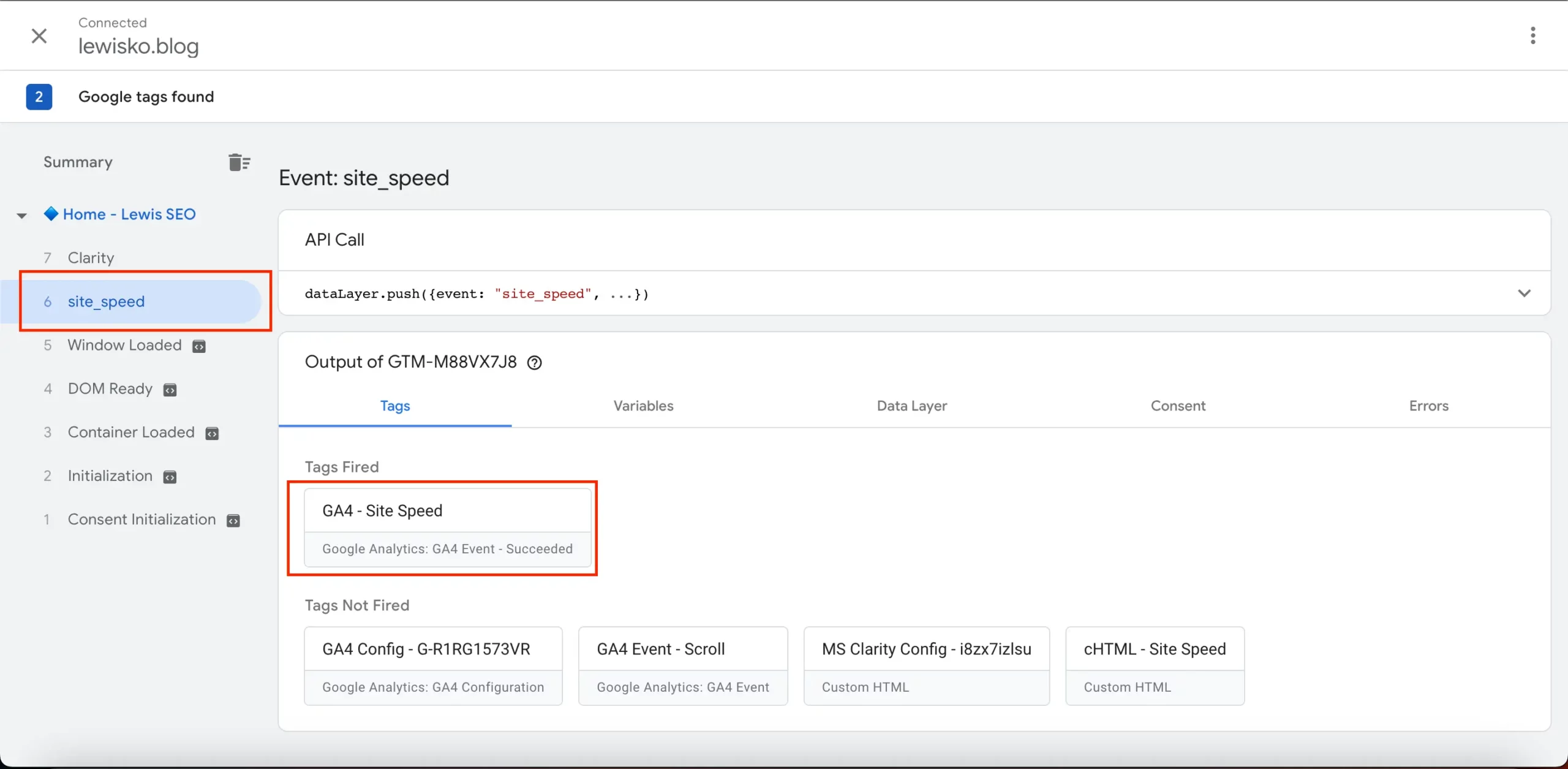Switch to the Data Layer tab
Viewport: 1568px width, 769px height.
911,406
